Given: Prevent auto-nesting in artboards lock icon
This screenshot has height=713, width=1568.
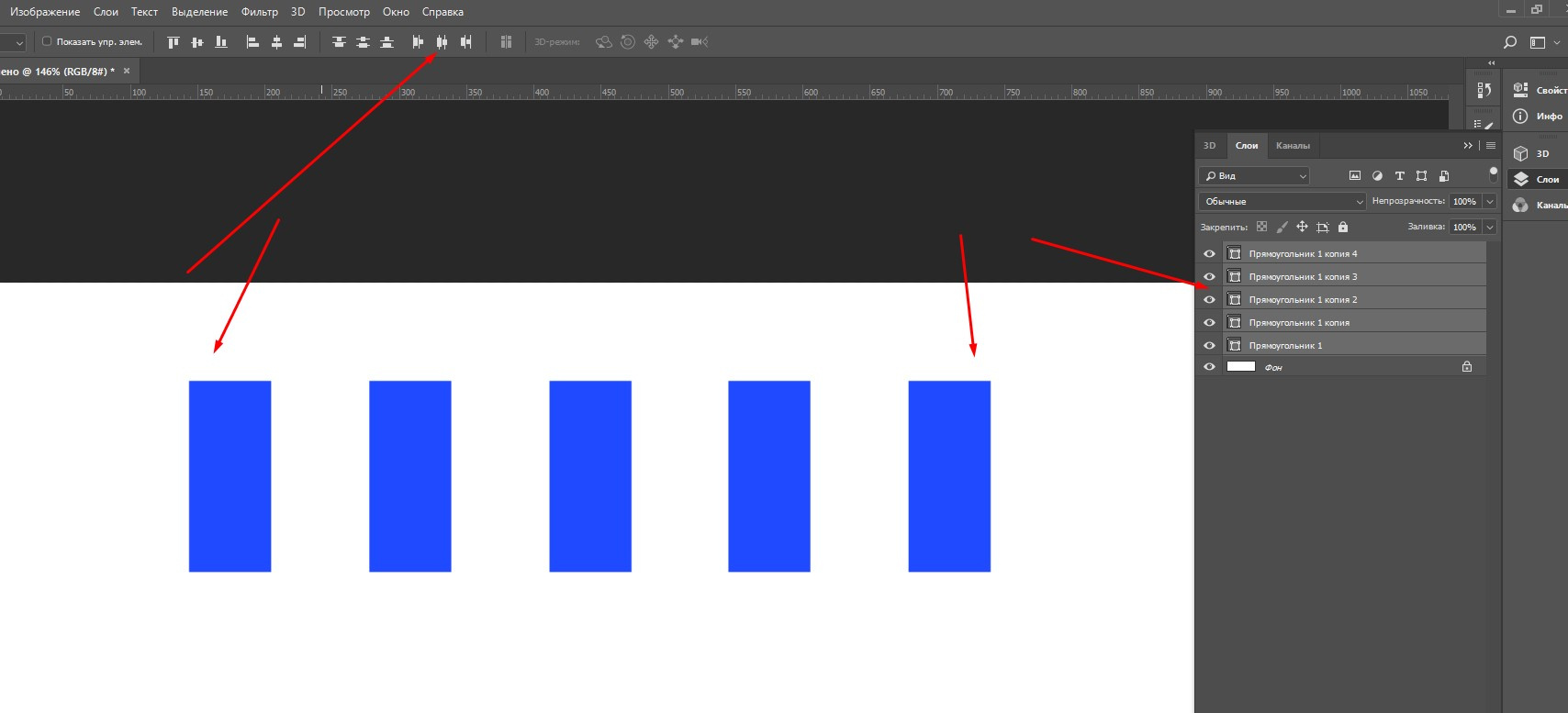Looking at the screenshot, I should point(1323,227).
